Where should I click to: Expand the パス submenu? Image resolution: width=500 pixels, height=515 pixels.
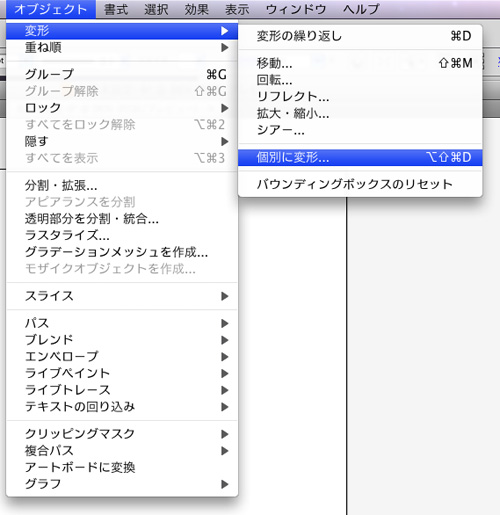pyautogui.click(x=122, y=323)
